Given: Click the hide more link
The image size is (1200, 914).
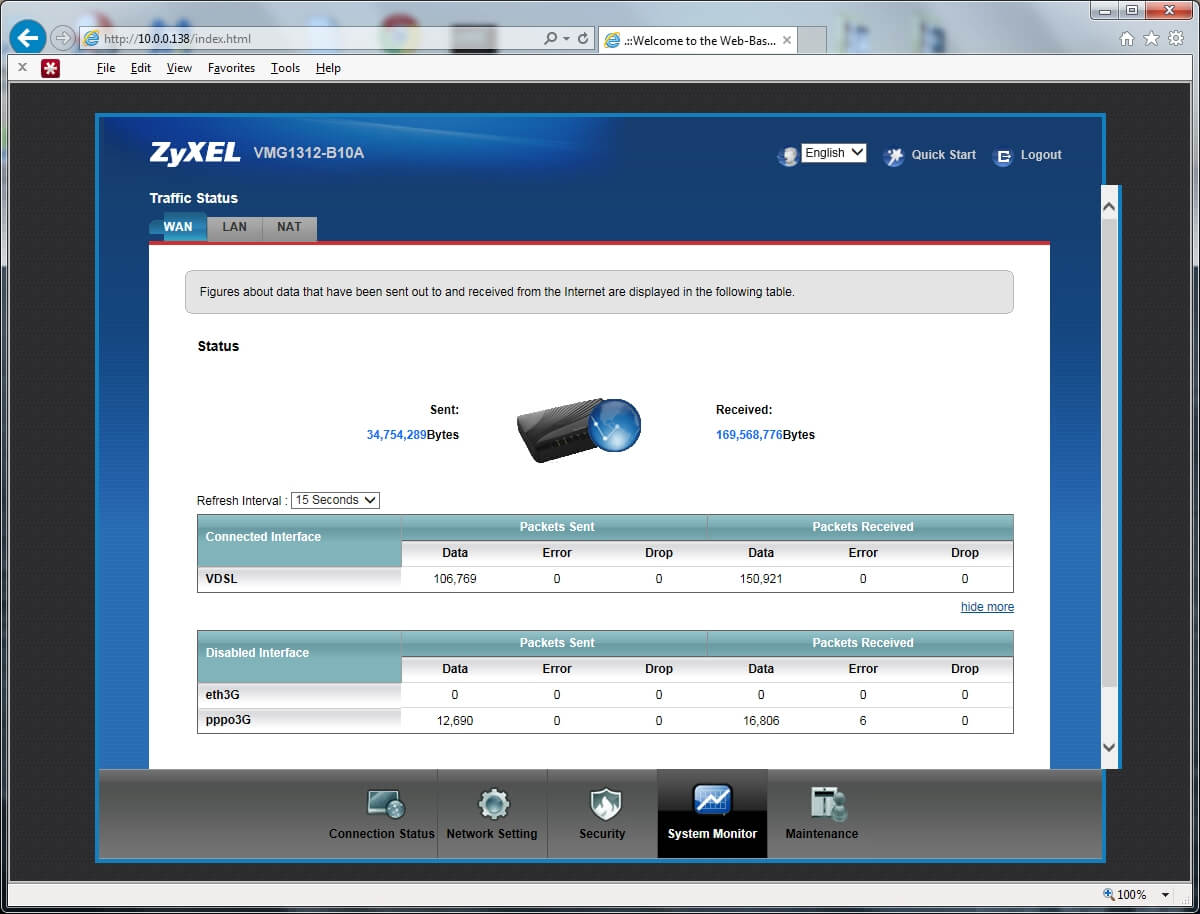Looking at the screenshot, I should tap(987, 607).
